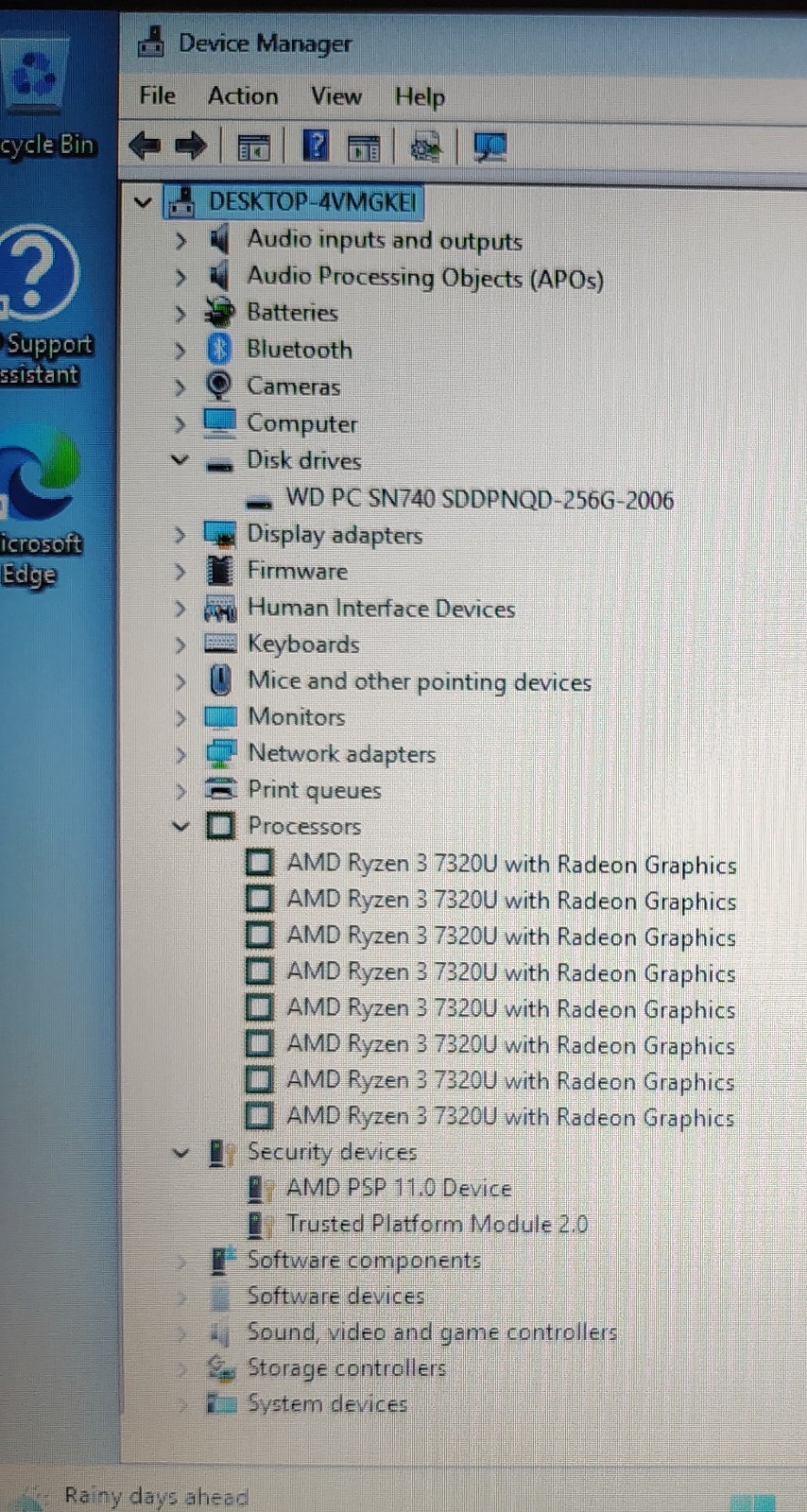807x1512 pixels.
Task: Select DESKTOP-4VMGKEI computer name
Action: point(312,201)
